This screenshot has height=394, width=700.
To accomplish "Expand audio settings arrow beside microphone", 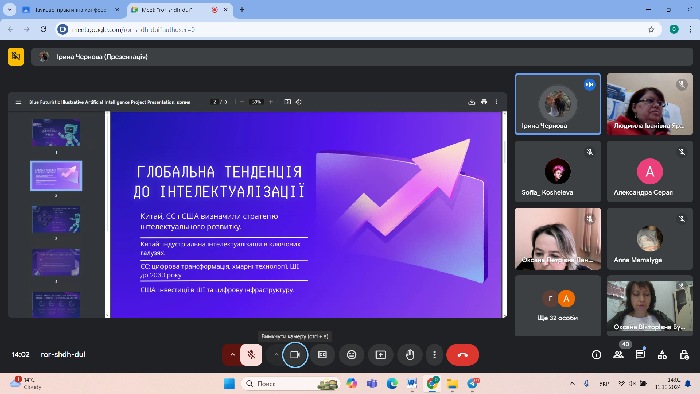I will (232, 355).
